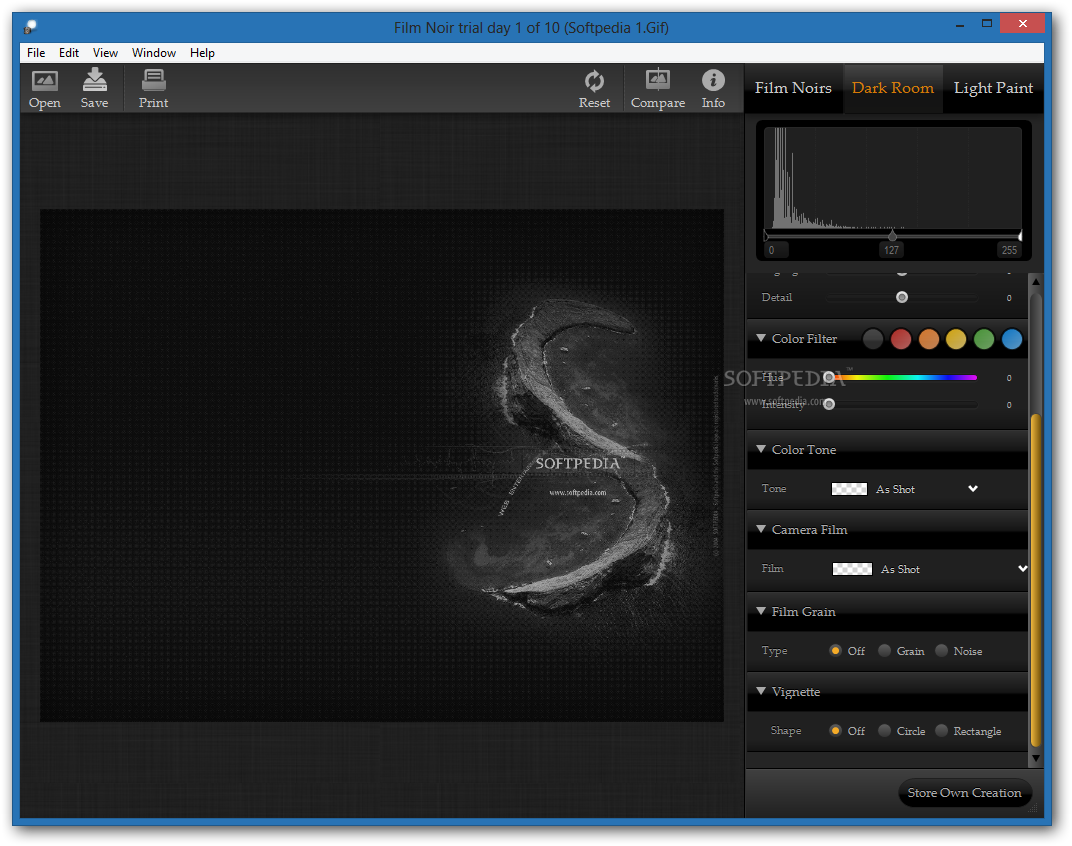Select the red color filter
This screenshot has width=1072, height=846.
[900, 339]
